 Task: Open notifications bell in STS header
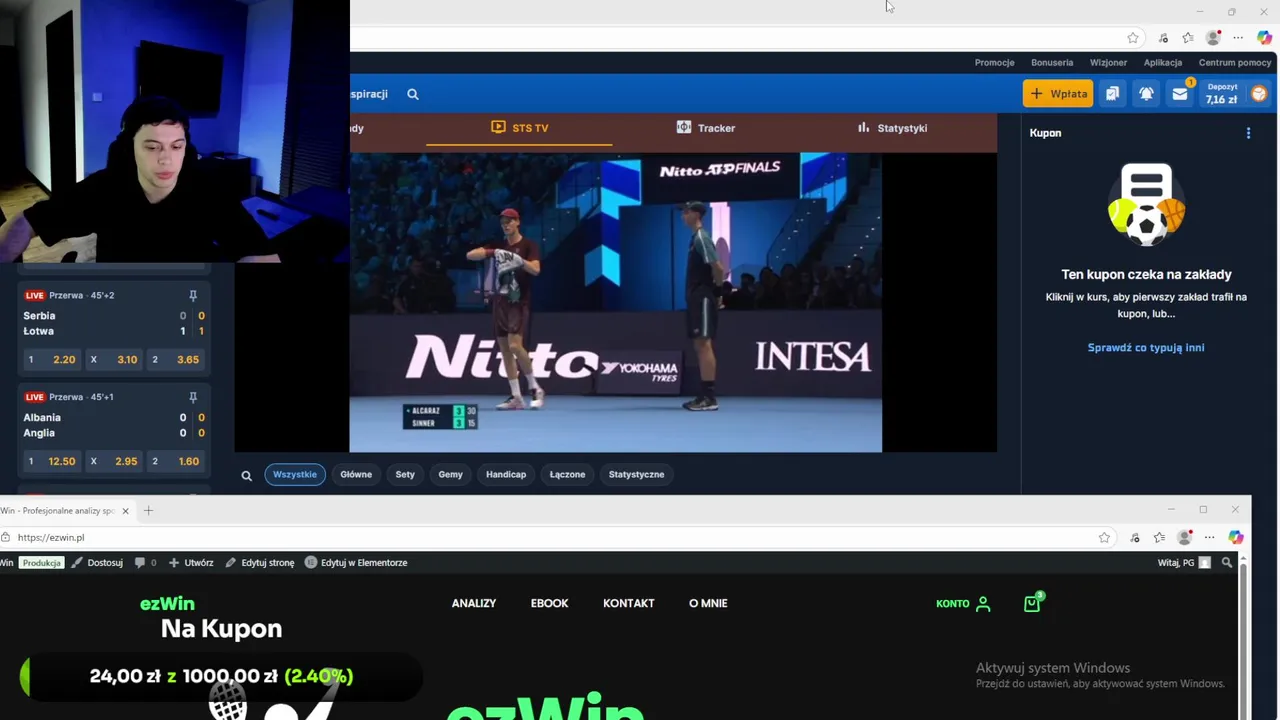tap(1146, 94)
